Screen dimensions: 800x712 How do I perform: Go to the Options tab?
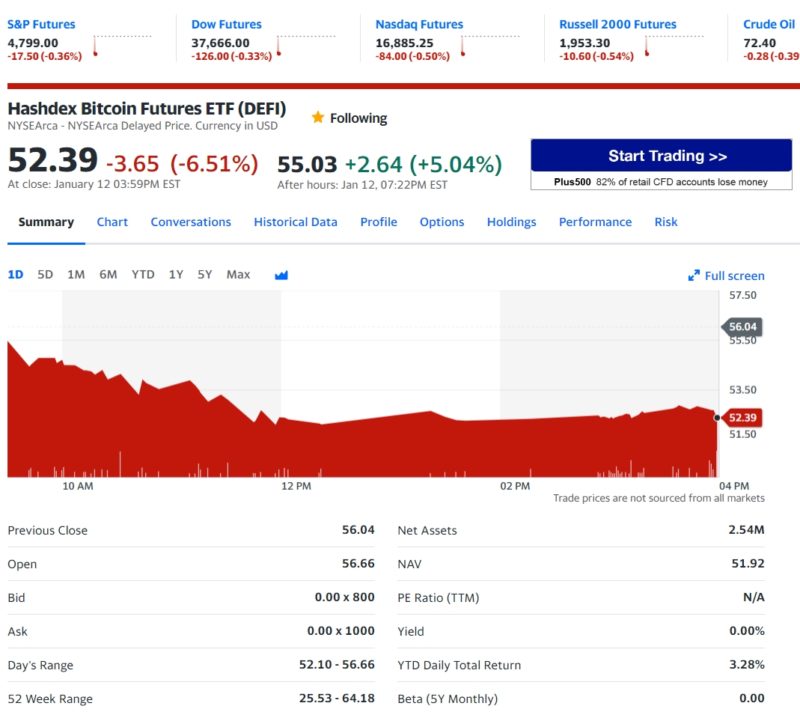[x=441, y=222]
